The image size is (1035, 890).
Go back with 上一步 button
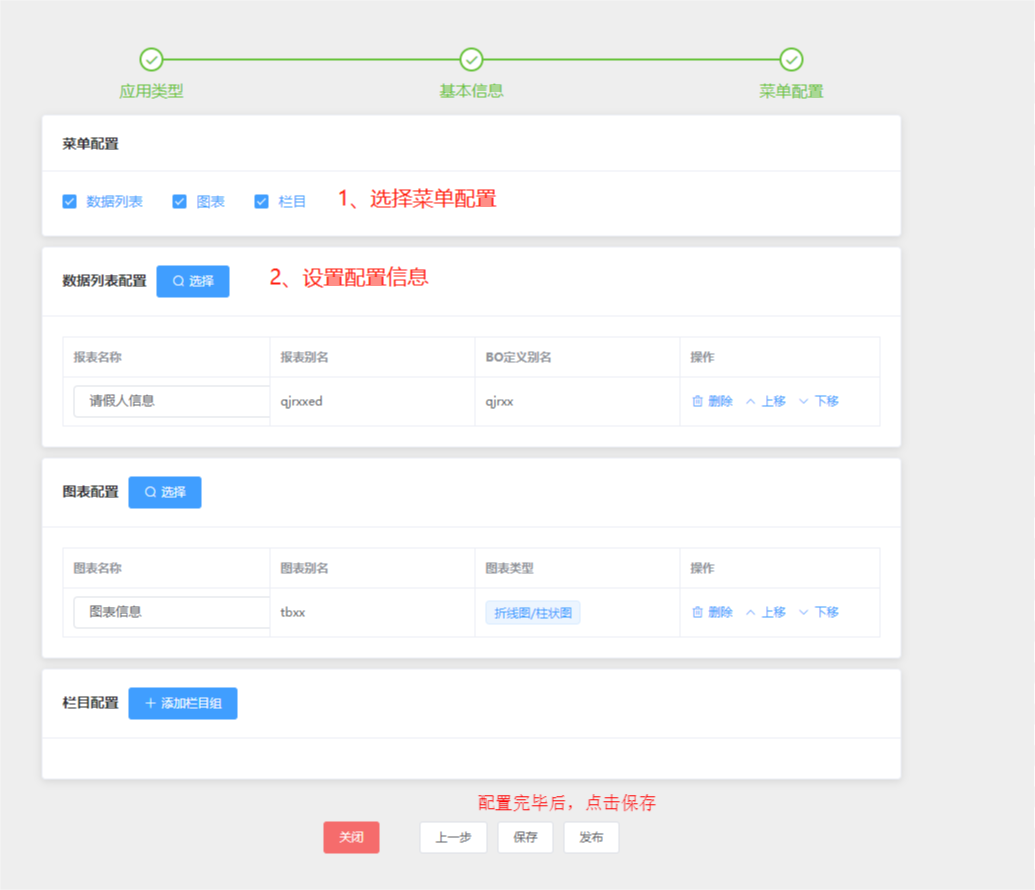[x=453, y=837]
